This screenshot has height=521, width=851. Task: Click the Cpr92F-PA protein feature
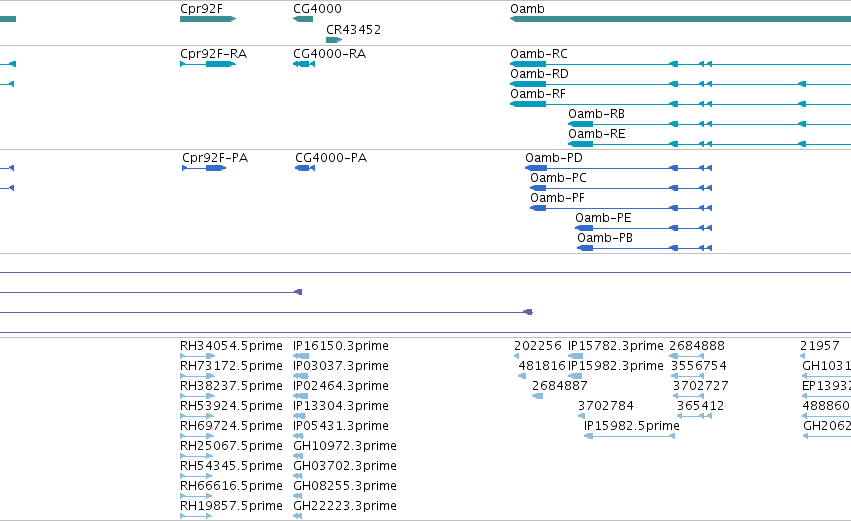click(204, 168)
